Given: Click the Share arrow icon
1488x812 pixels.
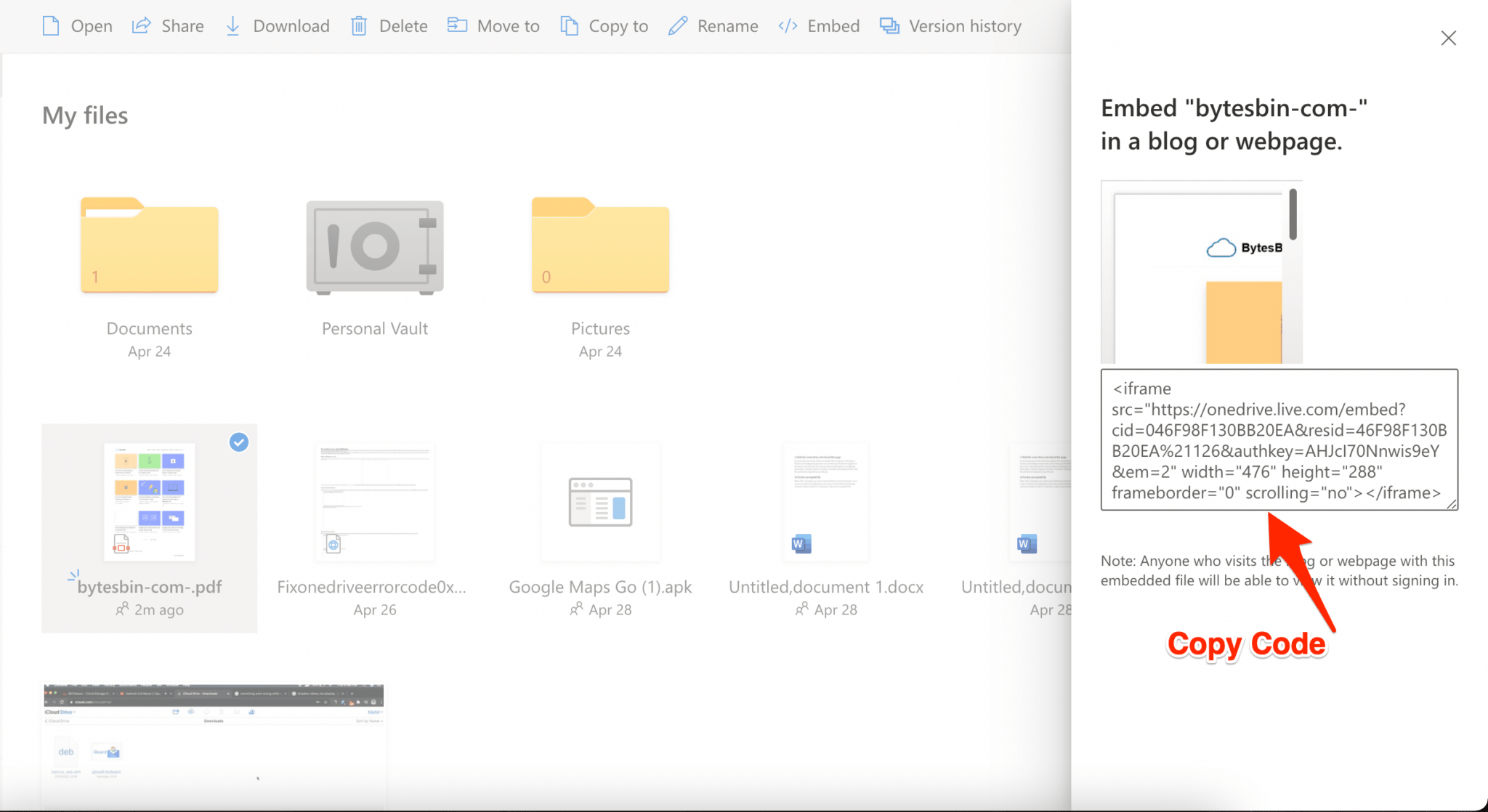Looking at the screenshot, I should pos(141,26).
